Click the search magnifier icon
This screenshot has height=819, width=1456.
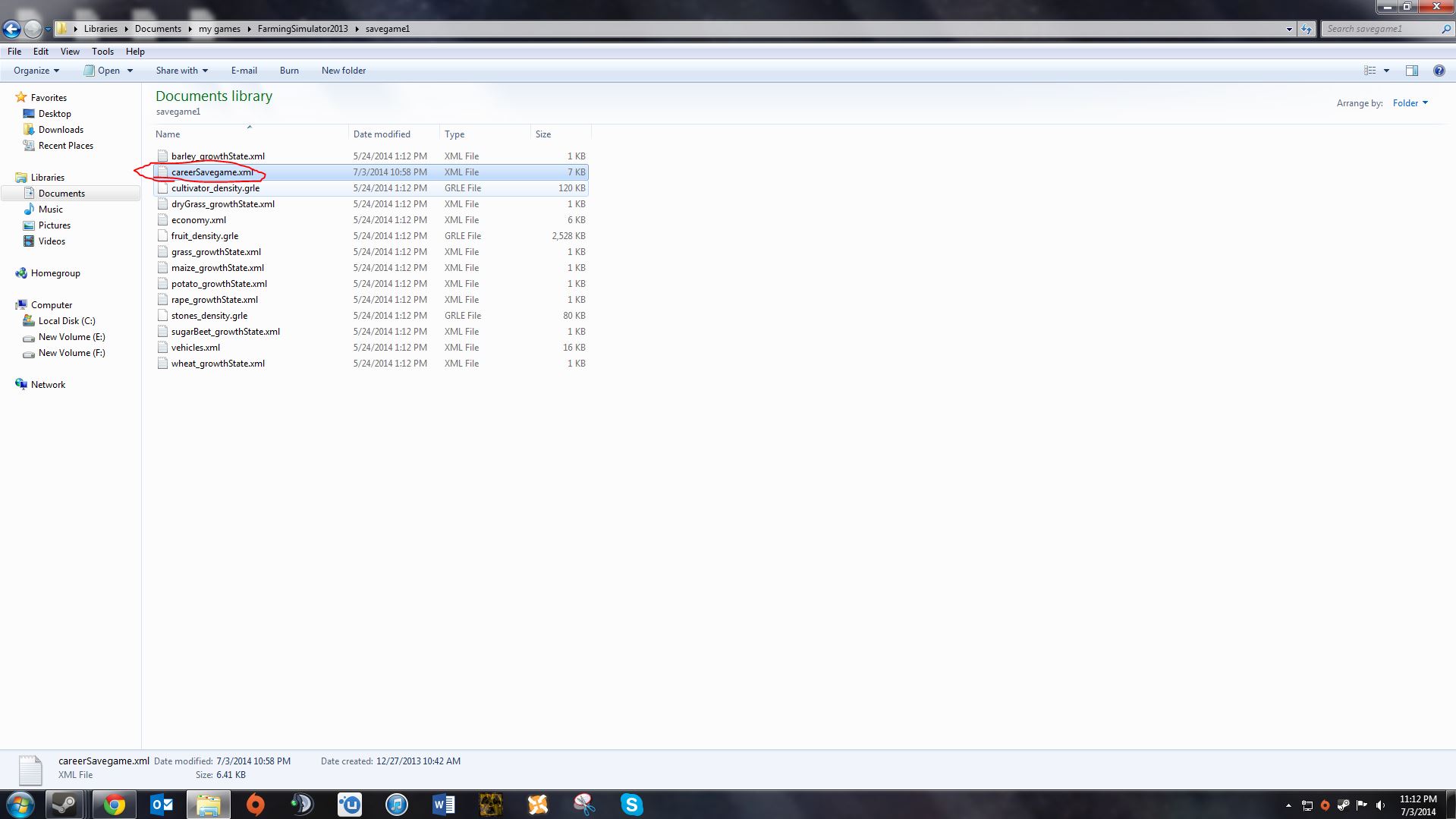click(x=1445, y=29)
